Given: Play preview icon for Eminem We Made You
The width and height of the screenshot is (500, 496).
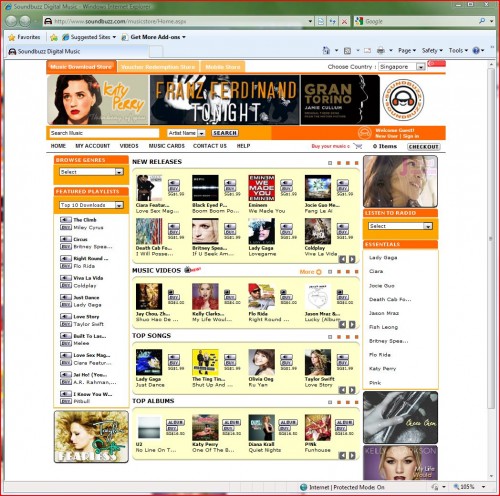Looking at the screenshot, I should coord(286,183).
